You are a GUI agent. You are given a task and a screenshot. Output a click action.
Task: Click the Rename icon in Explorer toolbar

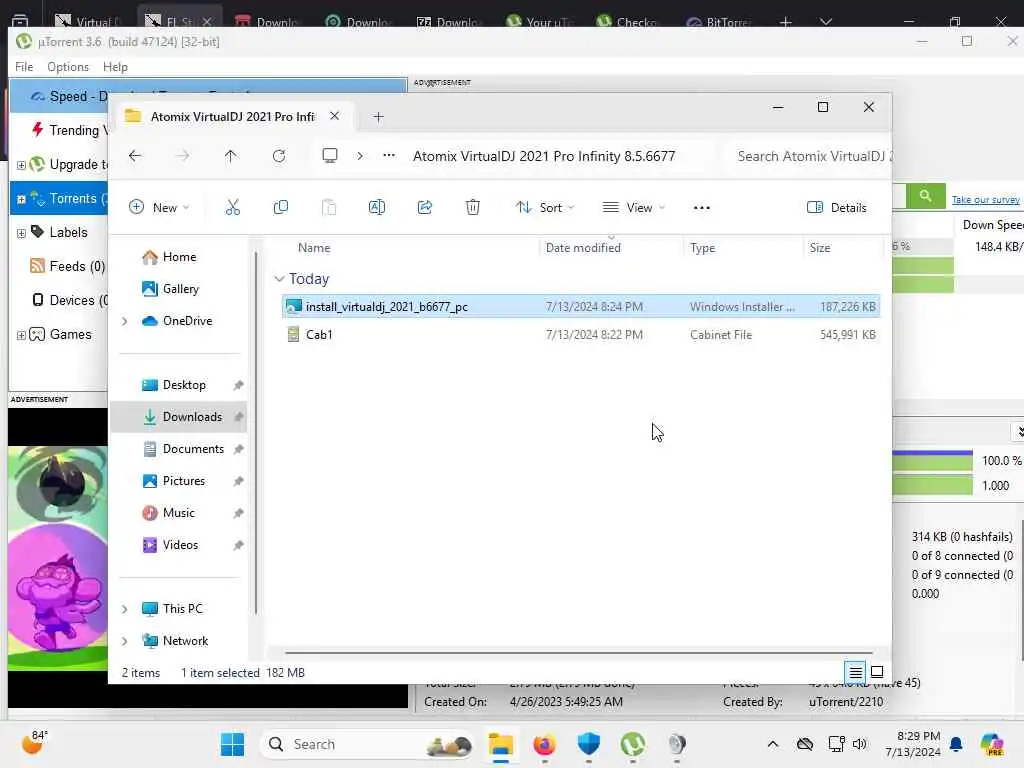click(377, 208)
